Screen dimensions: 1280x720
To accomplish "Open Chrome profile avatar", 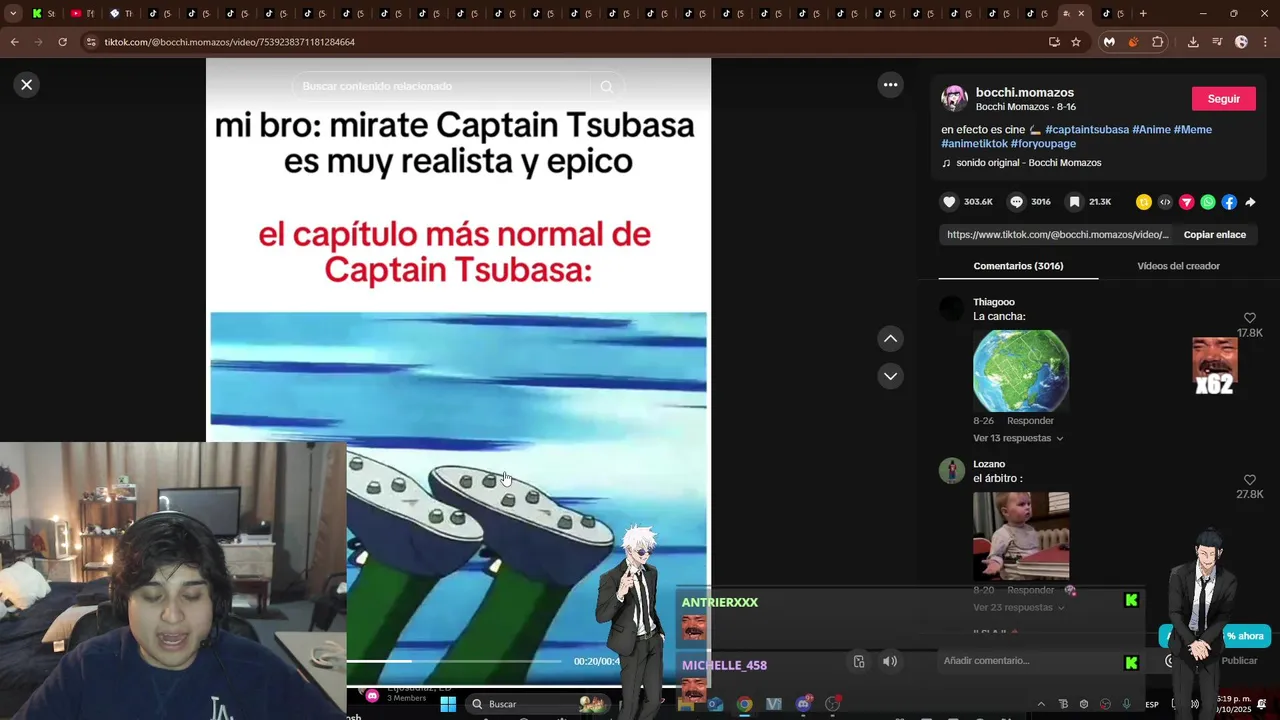I will 1241,42.
